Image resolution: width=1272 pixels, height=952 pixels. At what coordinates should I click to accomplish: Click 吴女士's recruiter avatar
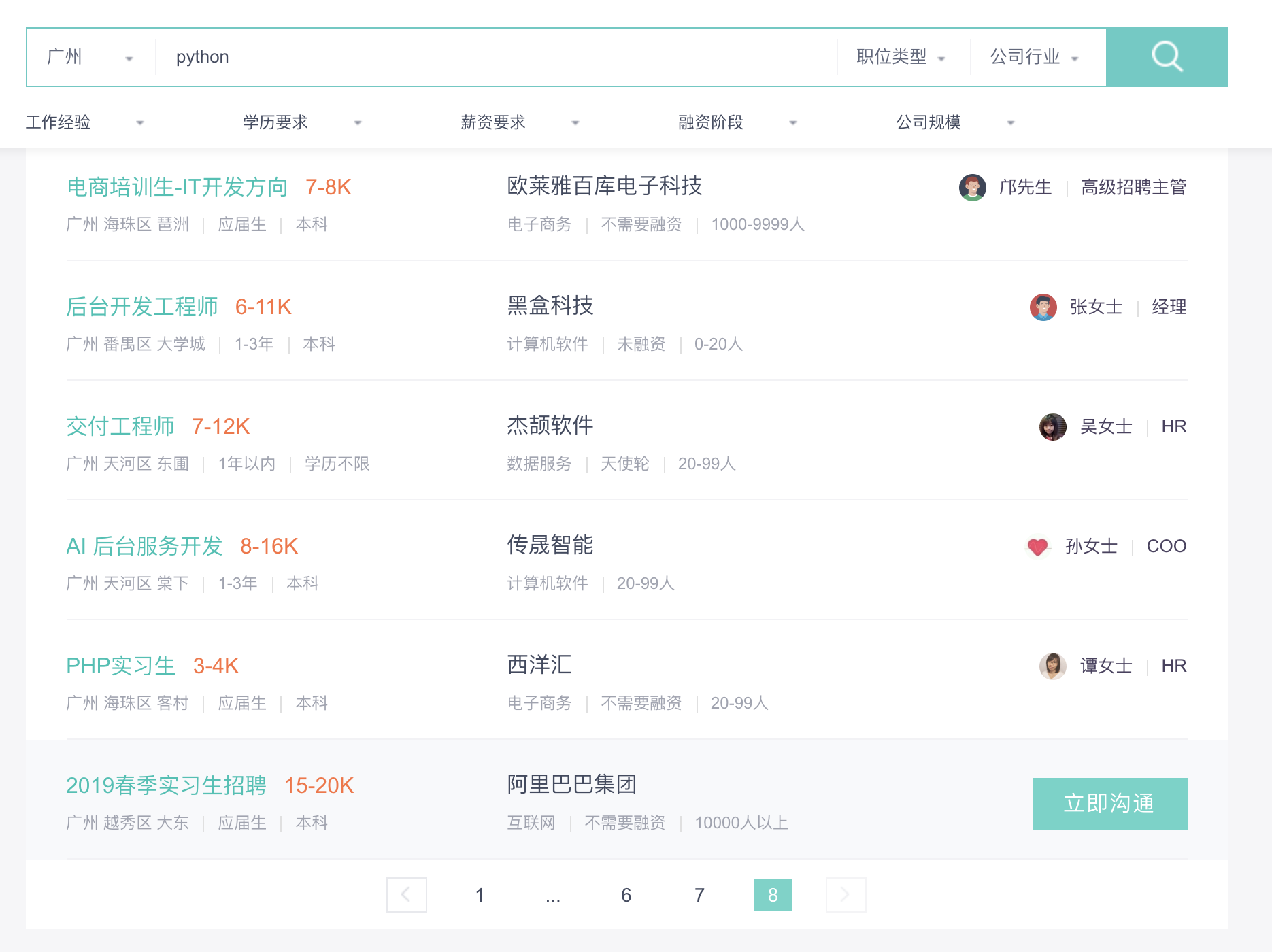(x=1053, y=426)
